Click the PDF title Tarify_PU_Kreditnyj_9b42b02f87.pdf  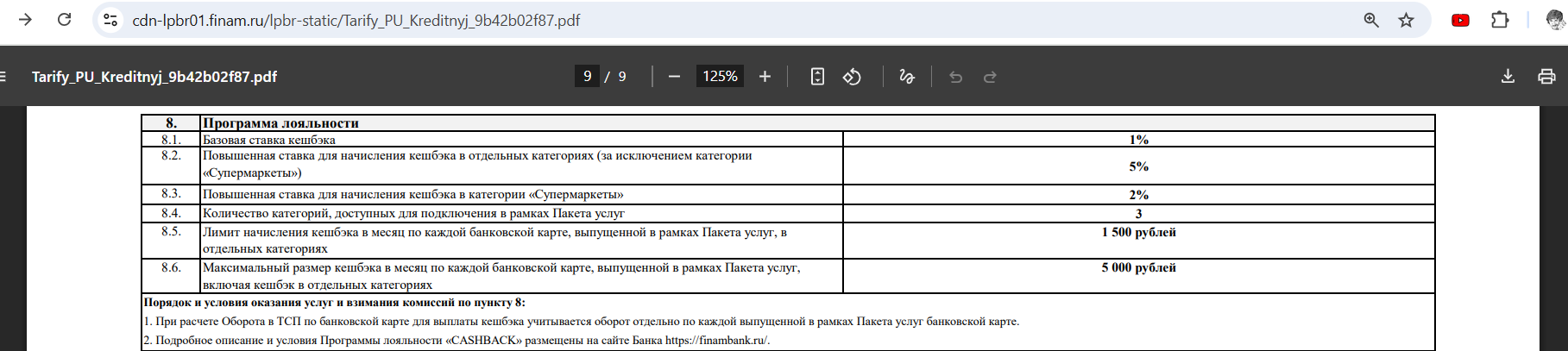(x=154, y=77)
